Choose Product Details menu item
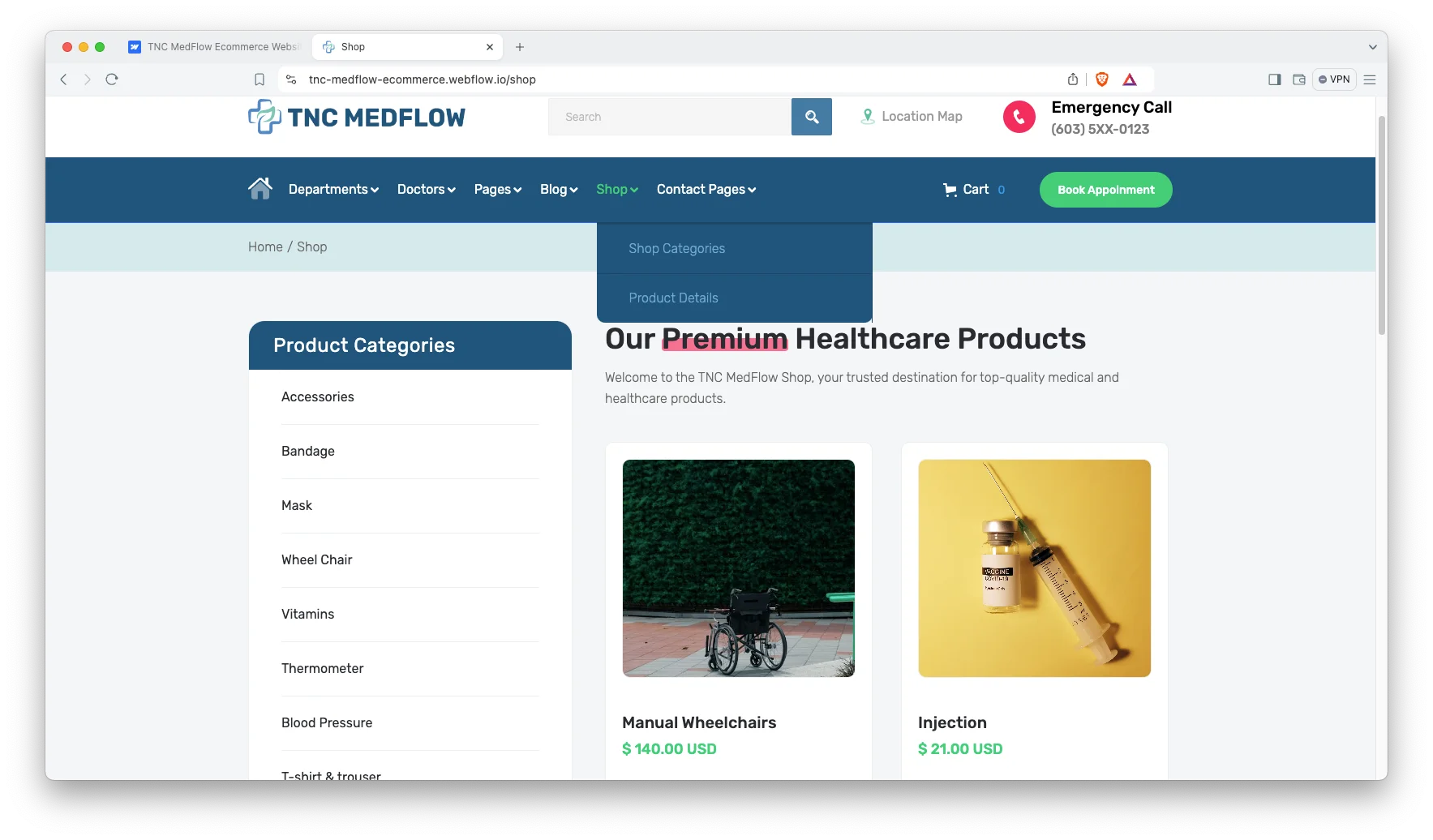This screenshot has width=1433, height=840. coord(673,298)
